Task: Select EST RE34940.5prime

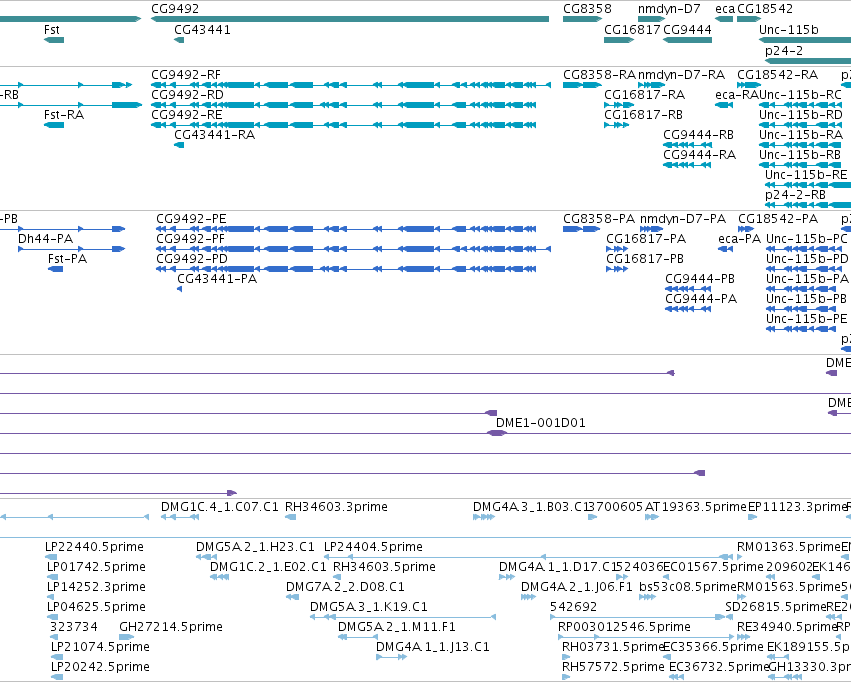Action: tap(787, 627)
